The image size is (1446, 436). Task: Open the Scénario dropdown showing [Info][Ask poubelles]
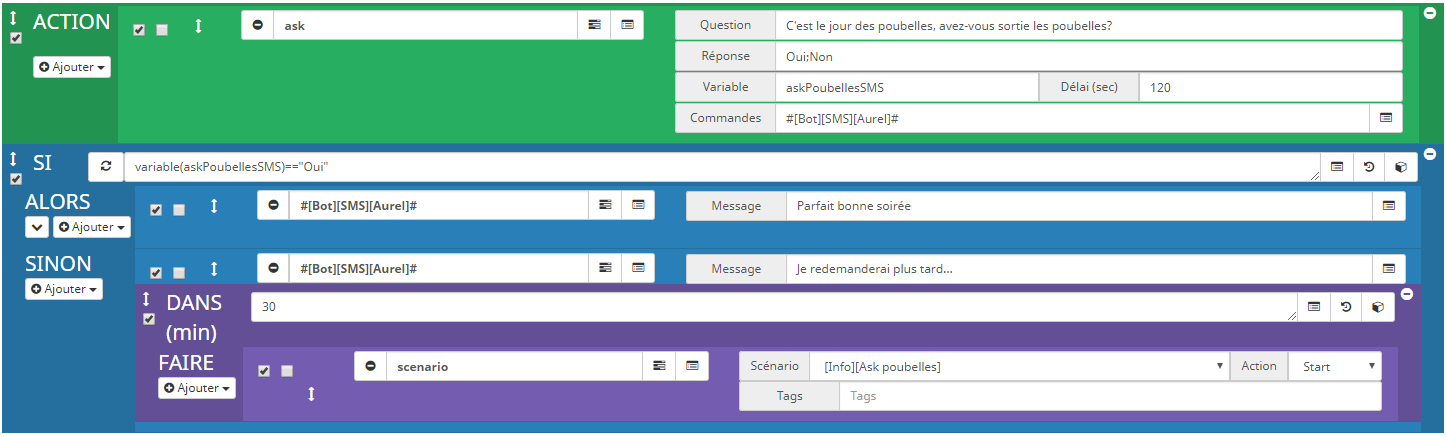click(x=1018, y=367)
